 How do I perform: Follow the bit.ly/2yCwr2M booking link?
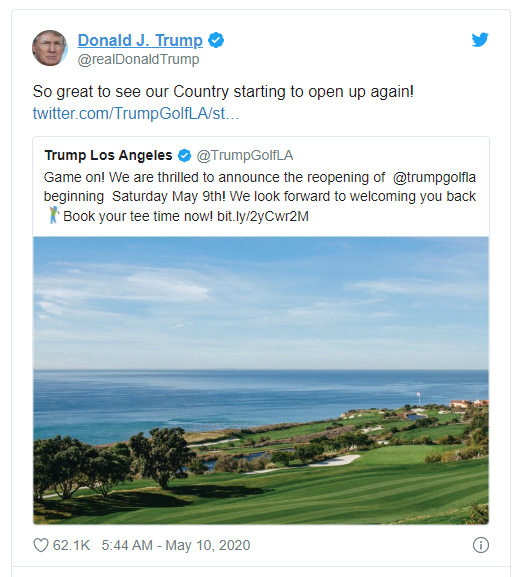(263, 216)
